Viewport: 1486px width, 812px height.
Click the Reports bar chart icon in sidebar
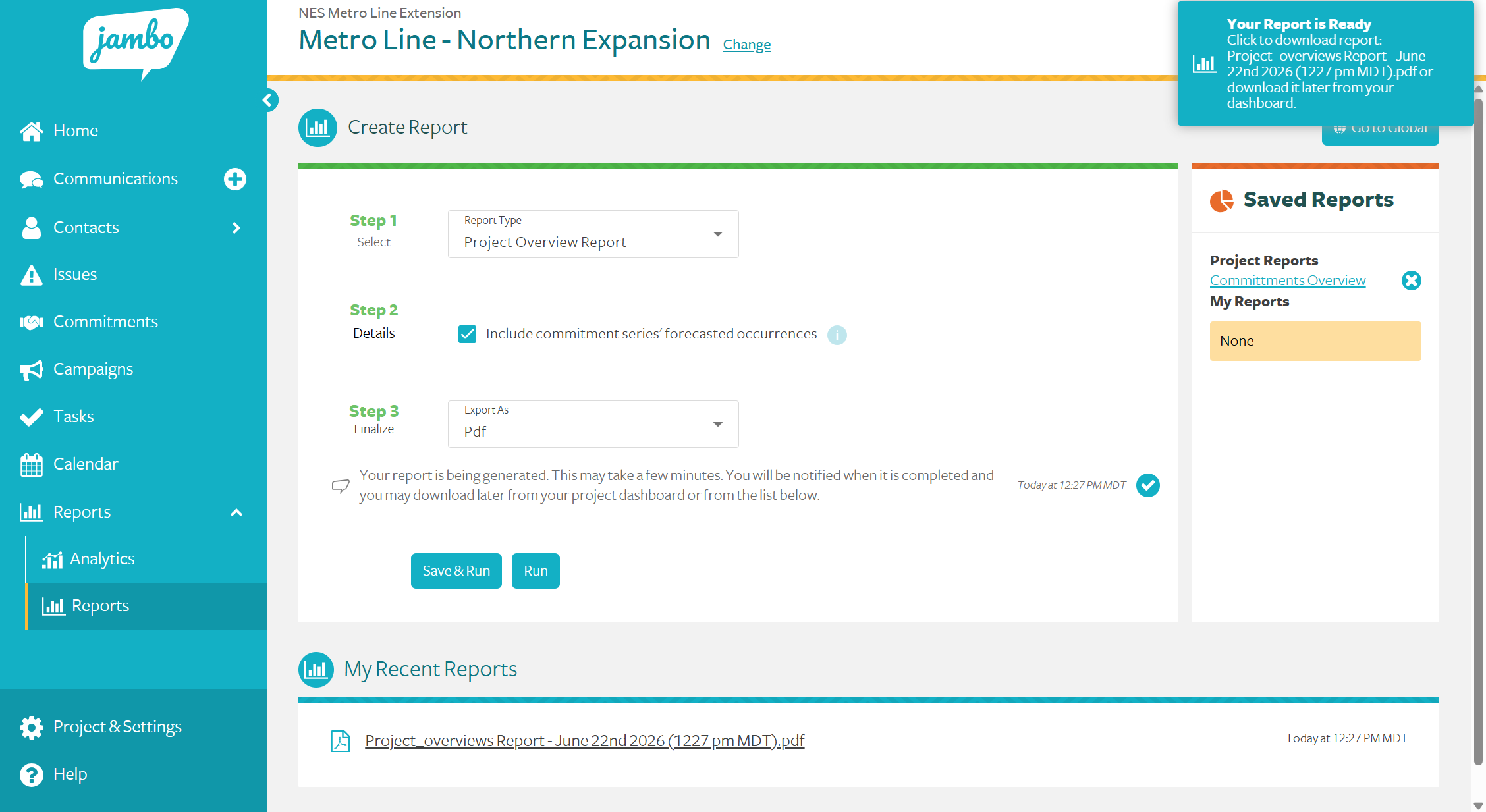pyautogui.click(x=32, y=512)
